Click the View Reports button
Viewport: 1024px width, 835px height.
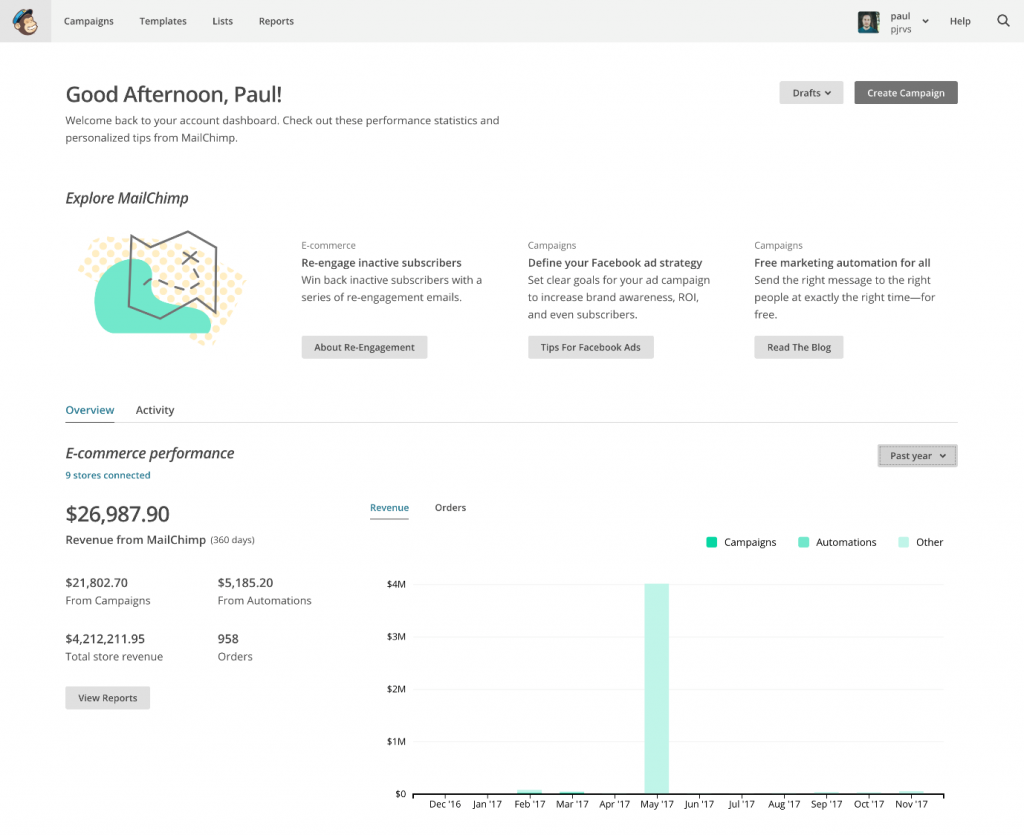tap(108, 698)
